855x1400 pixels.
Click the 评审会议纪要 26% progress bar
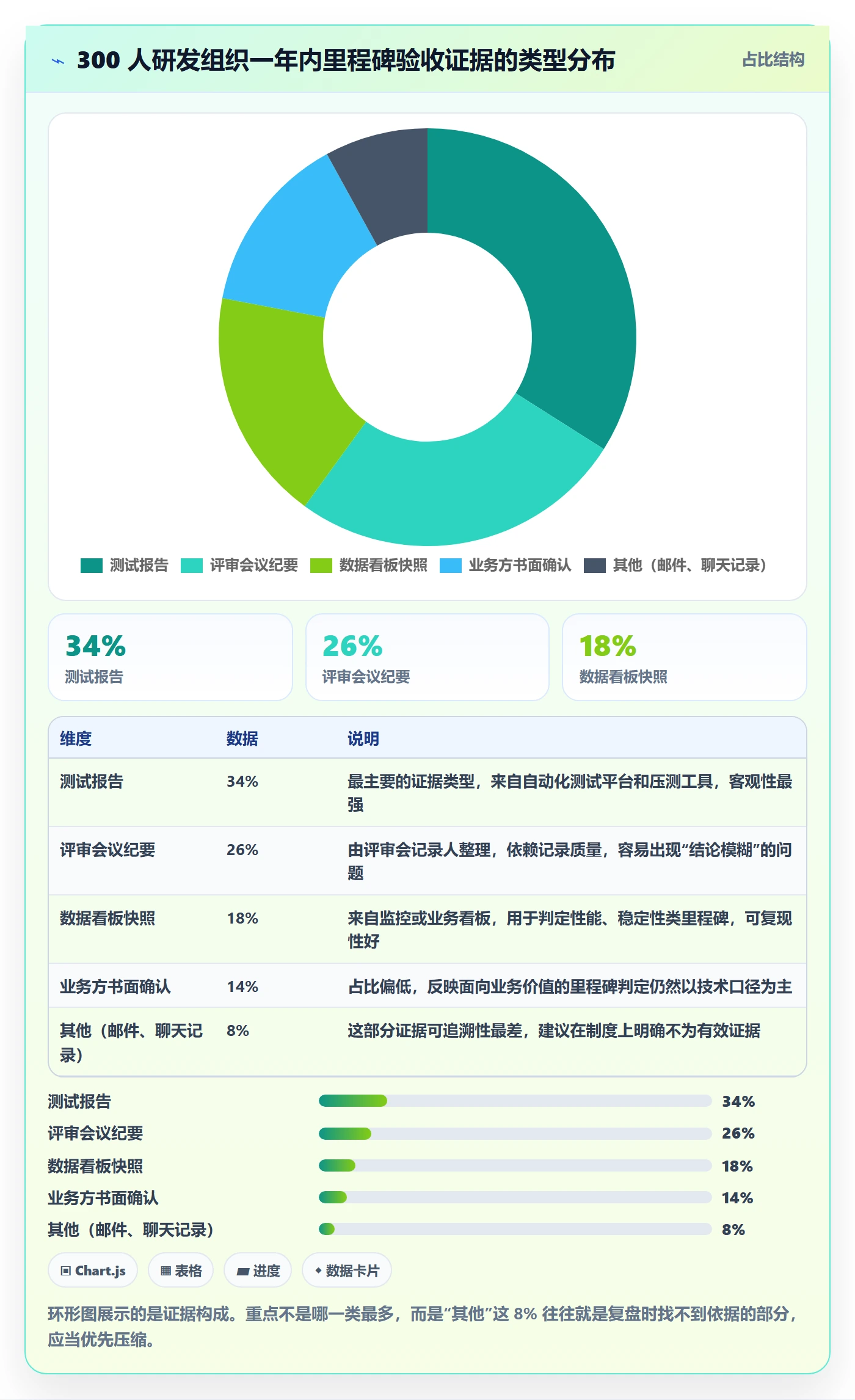pyautogui.click(x=515, y=1134)
